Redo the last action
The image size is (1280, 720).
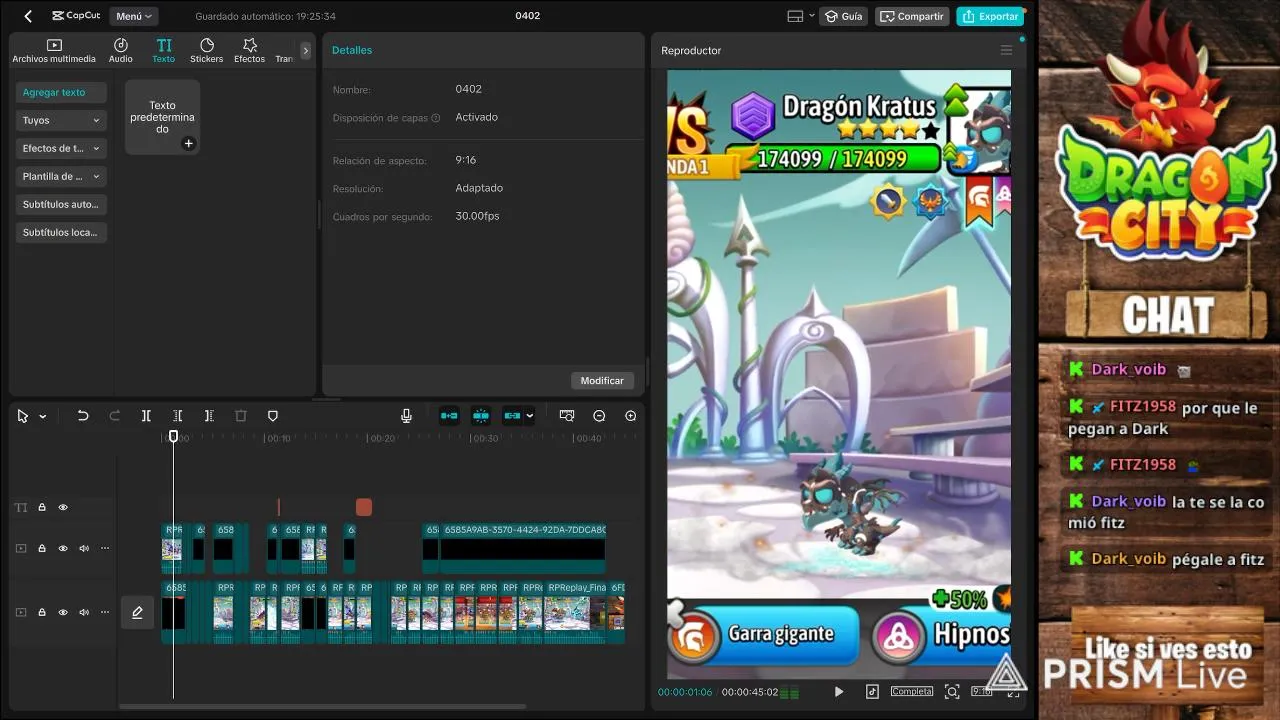click(x=114, y=416)
